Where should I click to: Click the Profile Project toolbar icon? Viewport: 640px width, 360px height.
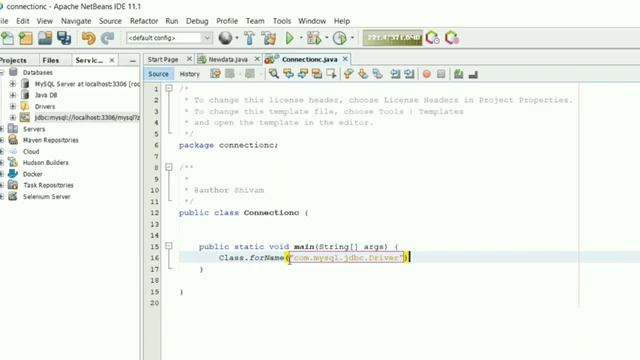pos(340,38)
